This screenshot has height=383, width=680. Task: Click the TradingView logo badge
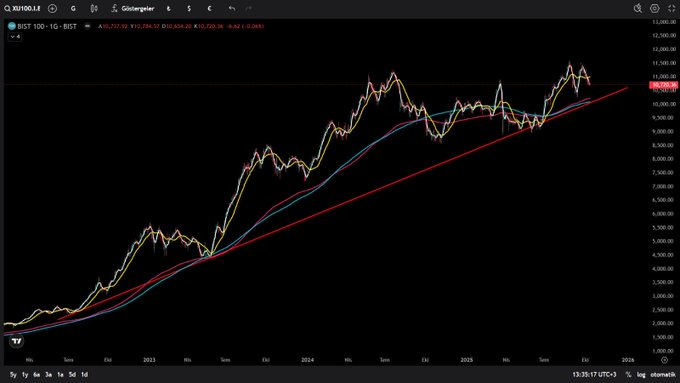[x=16, y=341]
